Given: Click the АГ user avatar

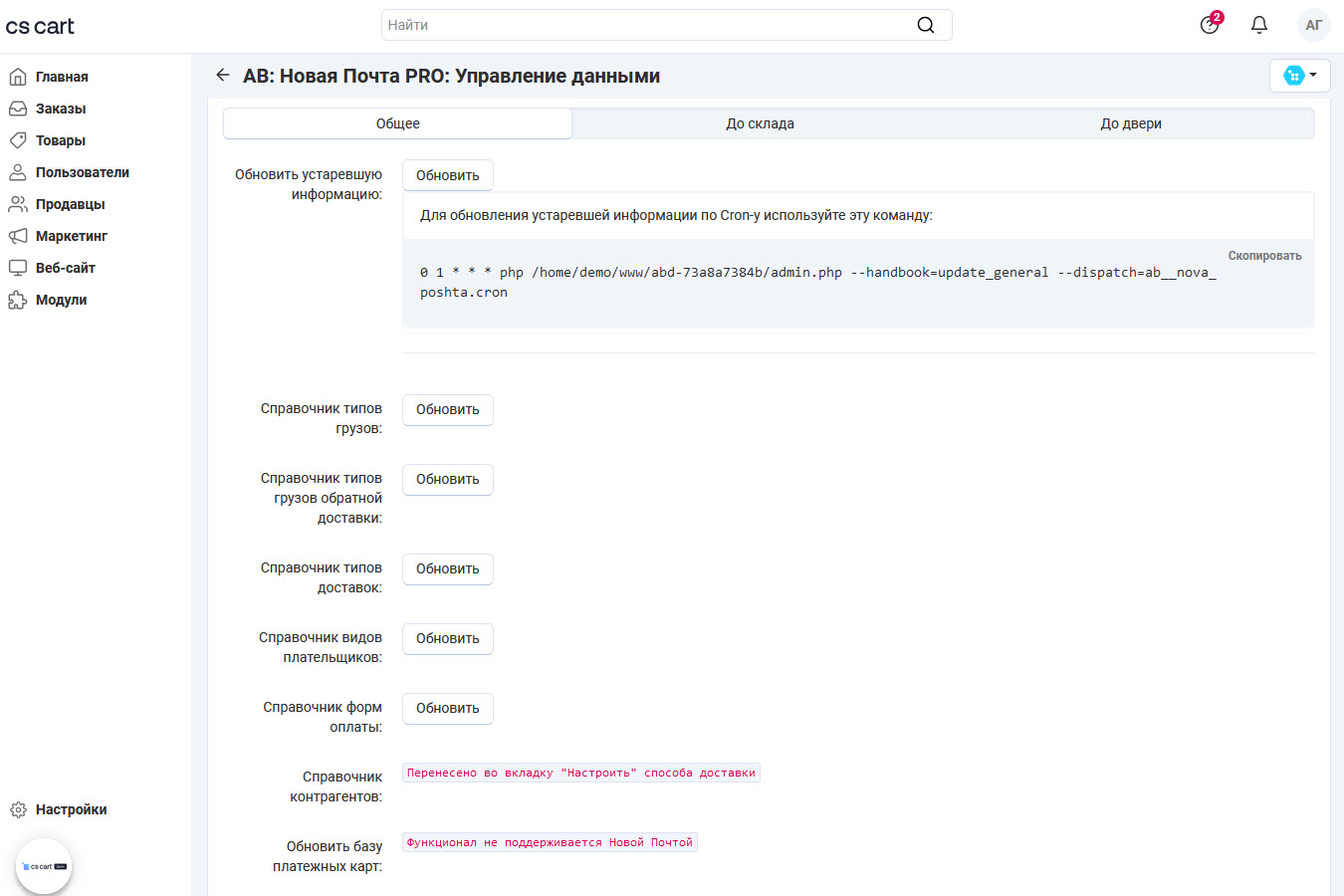Looking at the screenshot, I should 1313,25.
